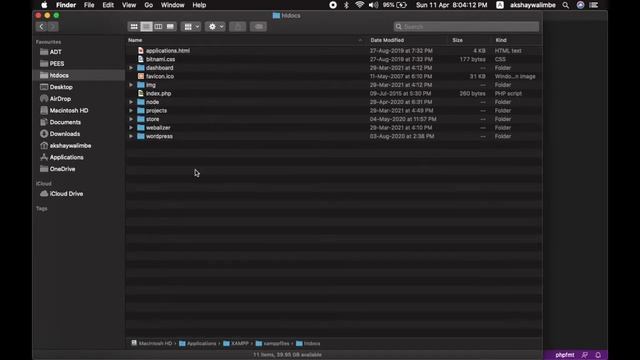The width and height of the screenshot is (640, 360).
Task: Select the webalizer row name
Action: [158, 128]
